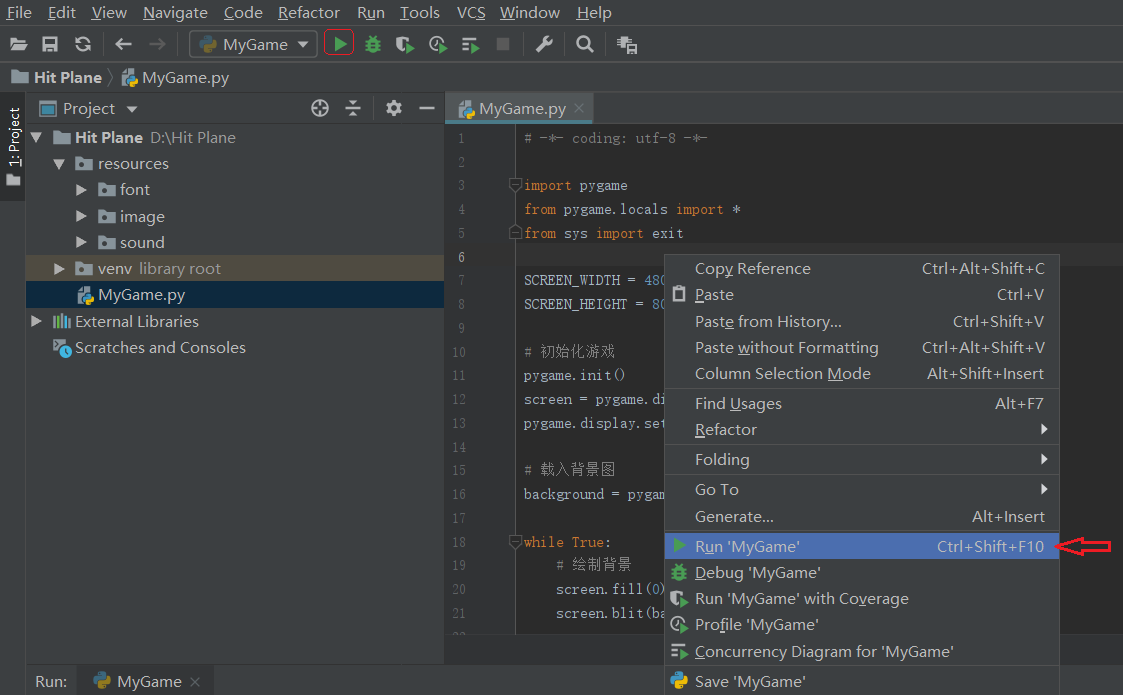This screenshot has height=695, width=1123.
Task: Close the MyGame.py editor tab
Action: pos(579,108)
